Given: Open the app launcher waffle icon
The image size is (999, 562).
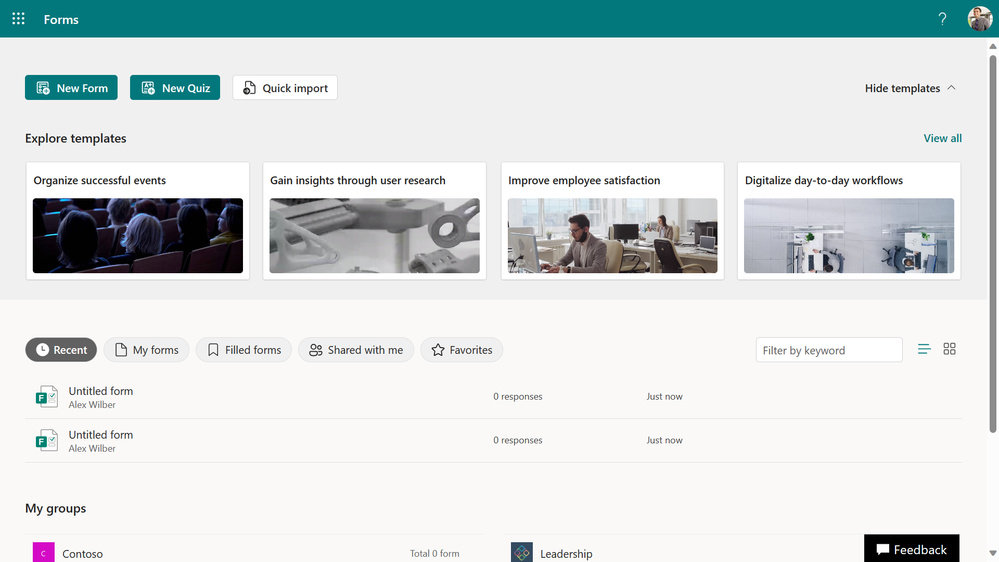Looking at the screenshot, I should pos(18,19).
